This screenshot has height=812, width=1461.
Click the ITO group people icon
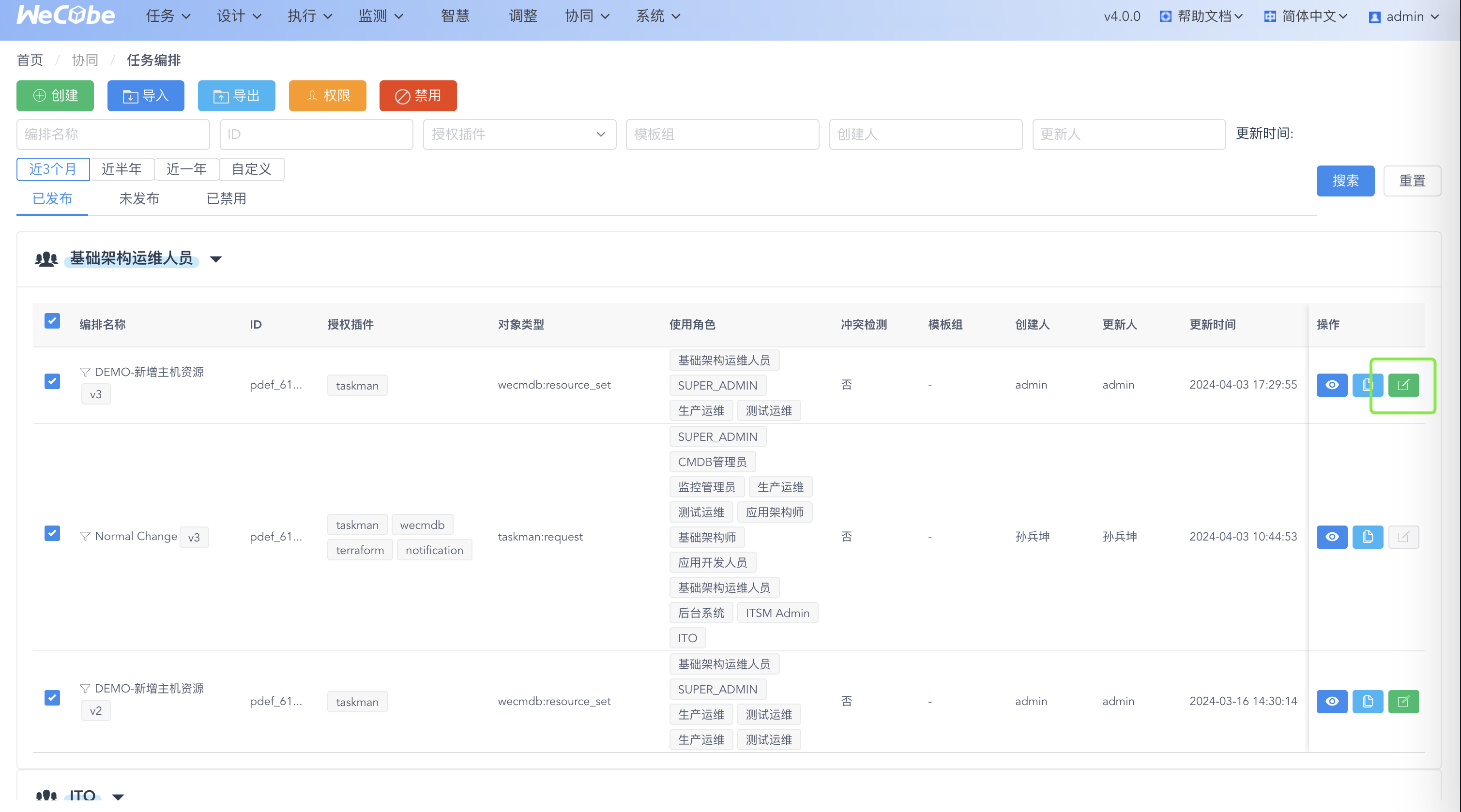pos(46,795)
